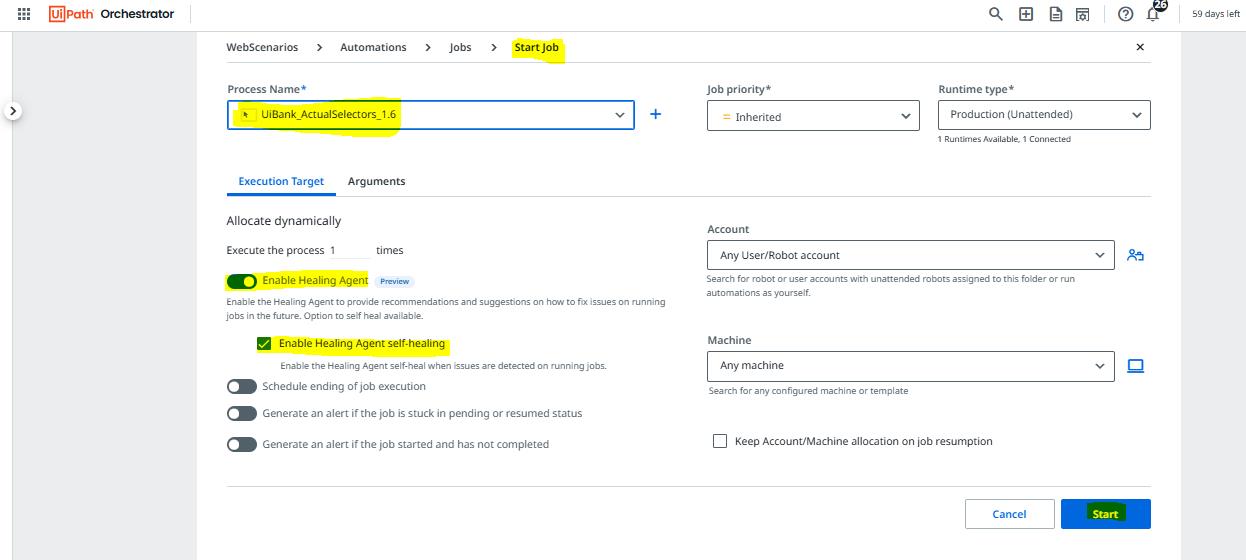This screenshot has width=1246, height=560.
Task: Check Keep Account/Machine allocation on job resumption
Action: 720,441
